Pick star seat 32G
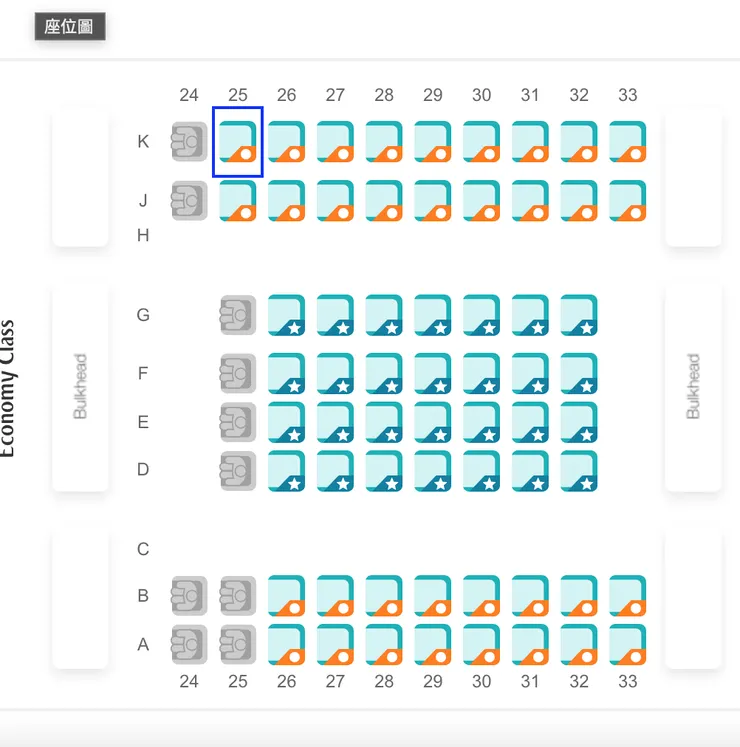 click(579, 315)
